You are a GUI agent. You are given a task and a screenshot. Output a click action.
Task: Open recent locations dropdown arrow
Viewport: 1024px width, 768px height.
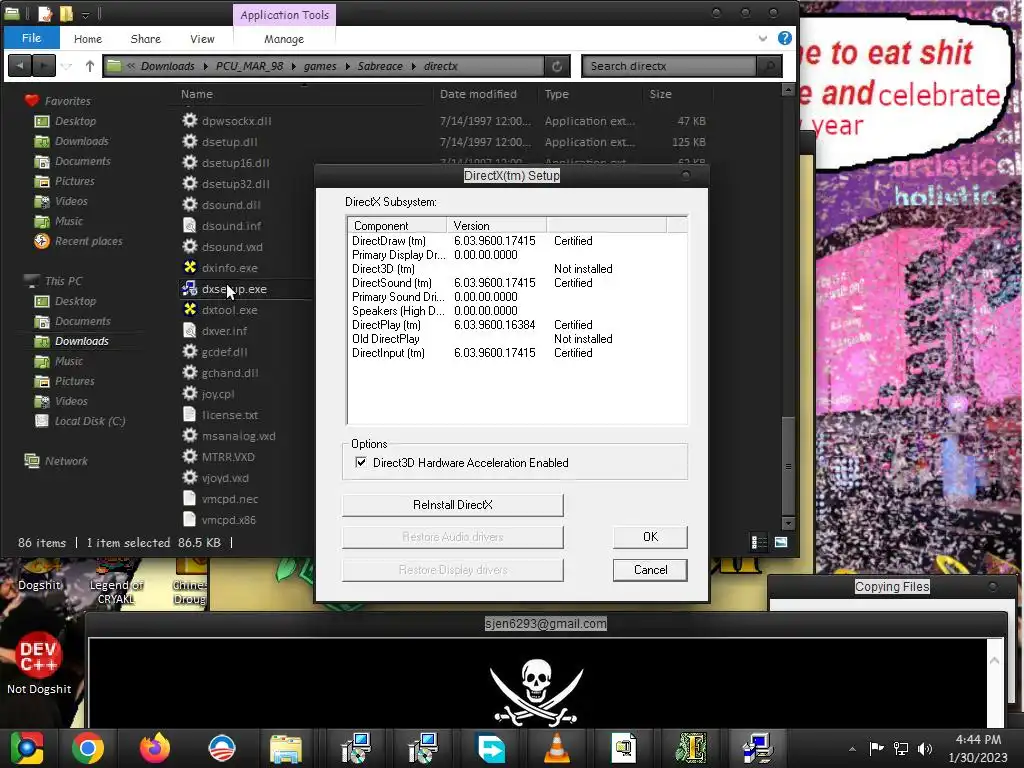pos(66,66)
